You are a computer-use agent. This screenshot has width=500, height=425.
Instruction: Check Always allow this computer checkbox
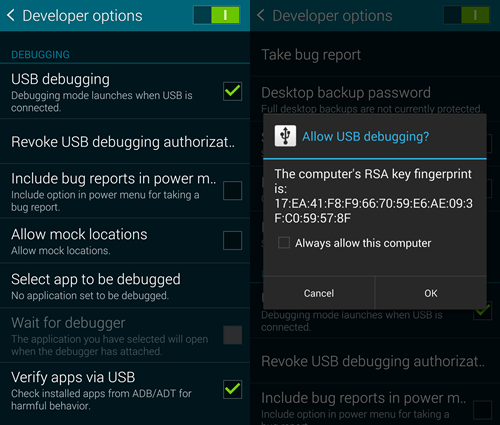tap(284, 243)
